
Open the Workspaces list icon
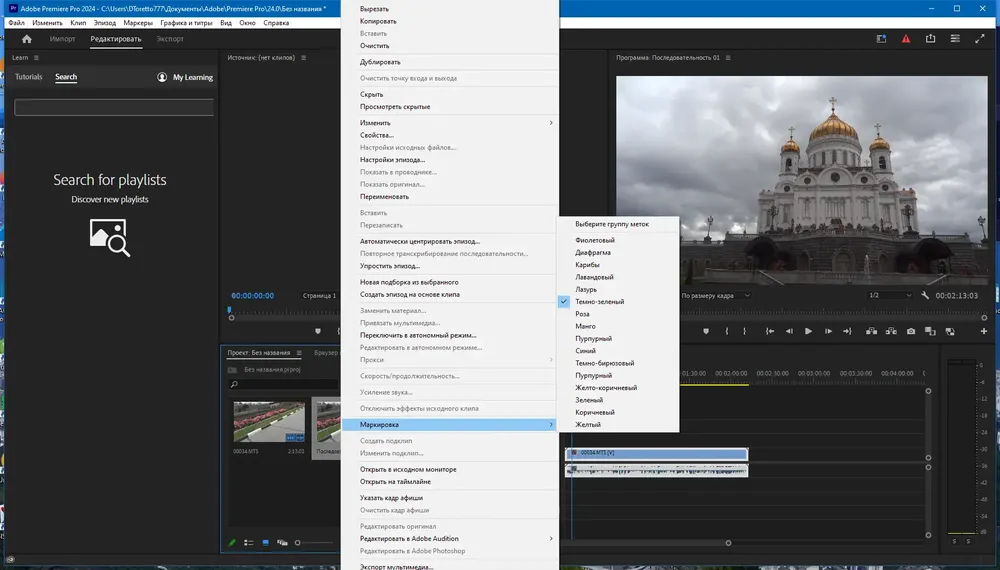[955, 39]
